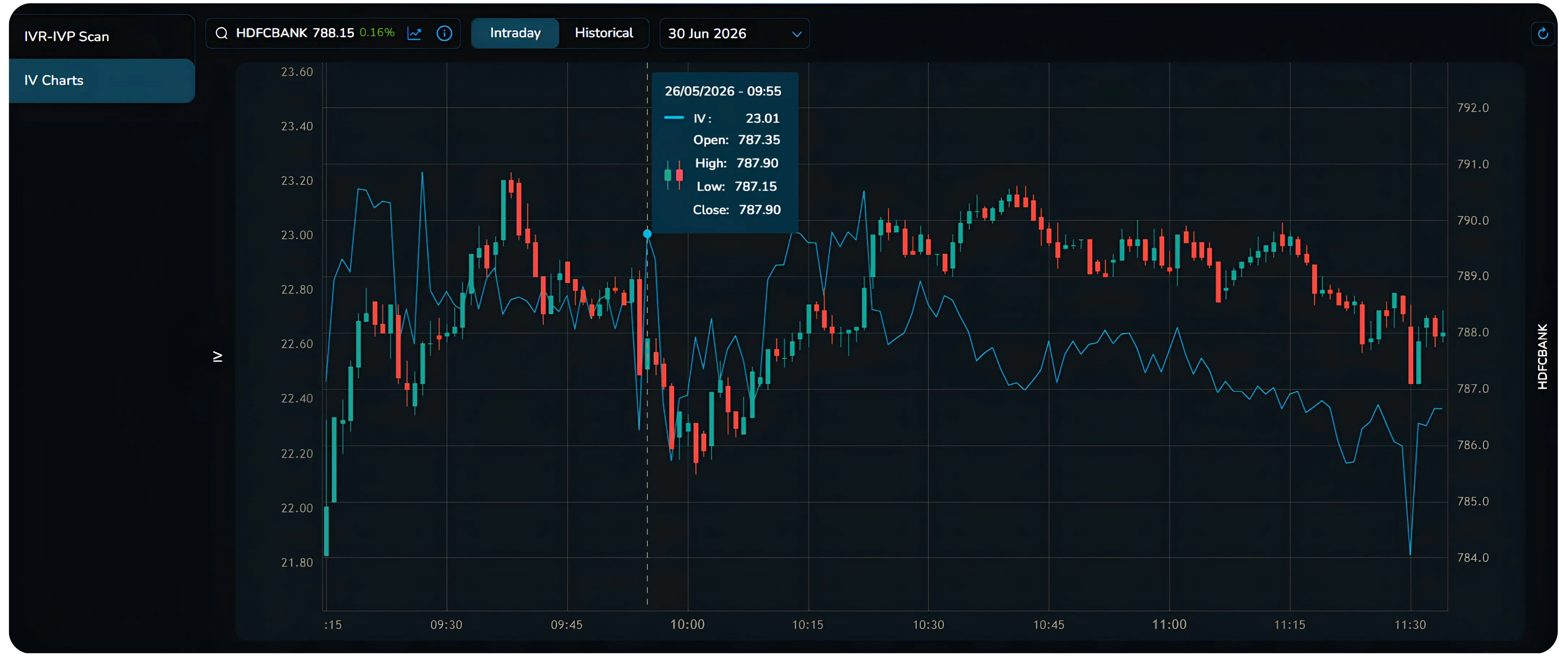Click the 792.0 price axis label
The width and height of the screenshot is (1568, 662).
pos(1473,108)
